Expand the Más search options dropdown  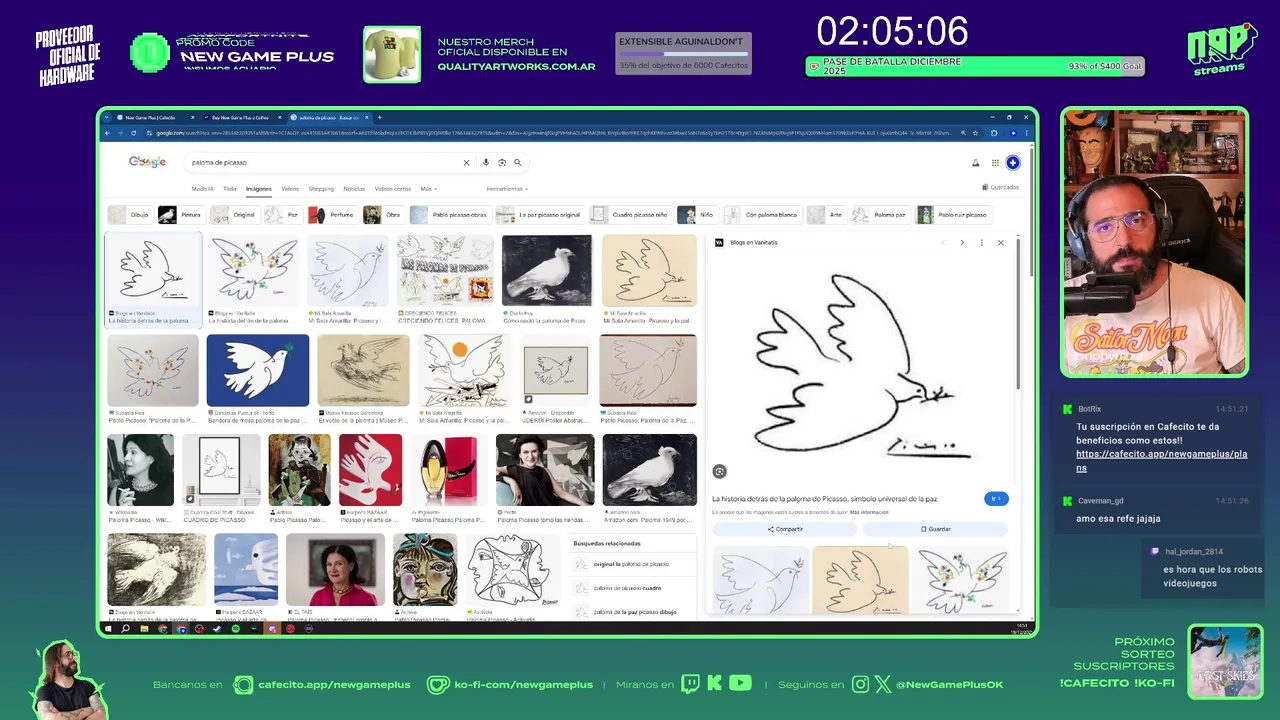tap(428, 188)
